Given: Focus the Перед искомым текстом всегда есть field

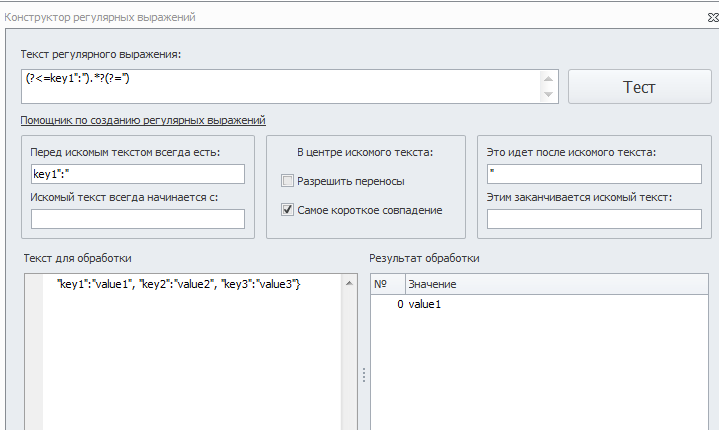Looking at the screenshot, I should click(x=138, y=174).
